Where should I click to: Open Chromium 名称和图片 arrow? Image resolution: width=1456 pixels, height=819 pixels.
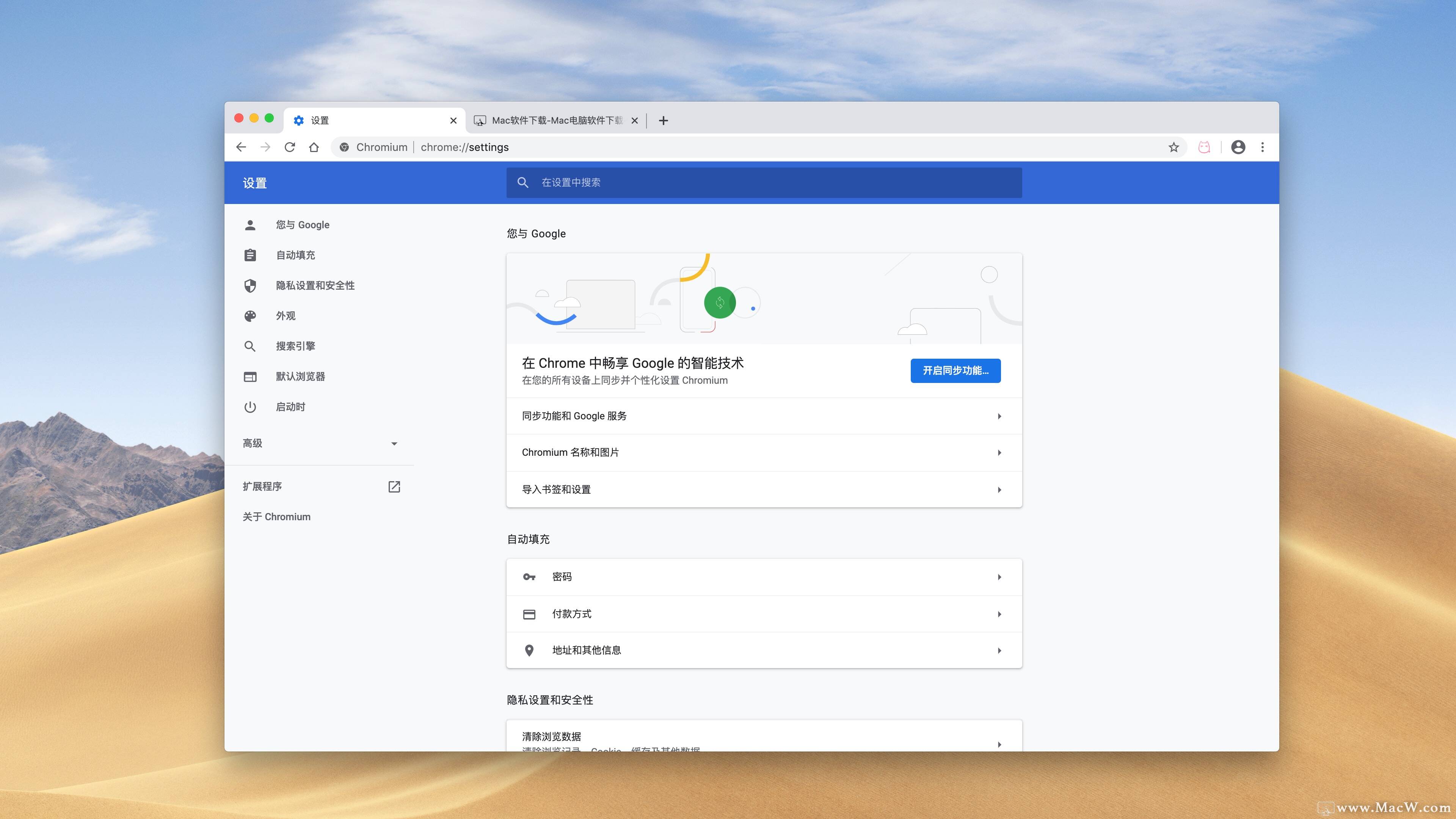click(999, 453)
